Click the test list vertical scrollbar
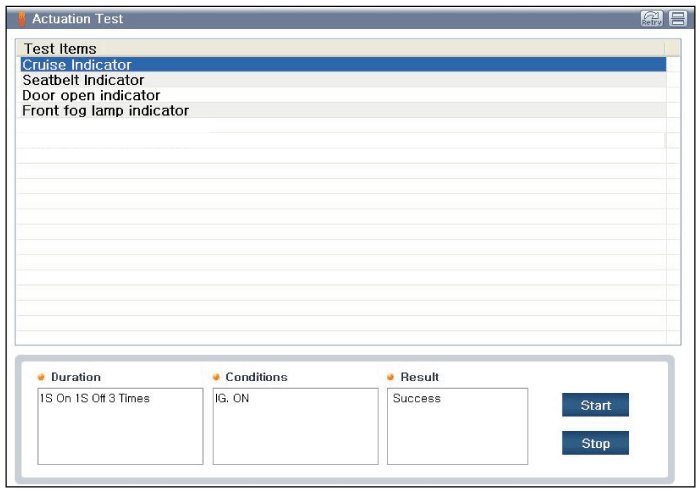The image size is (700, 491). tap(673, 200)
